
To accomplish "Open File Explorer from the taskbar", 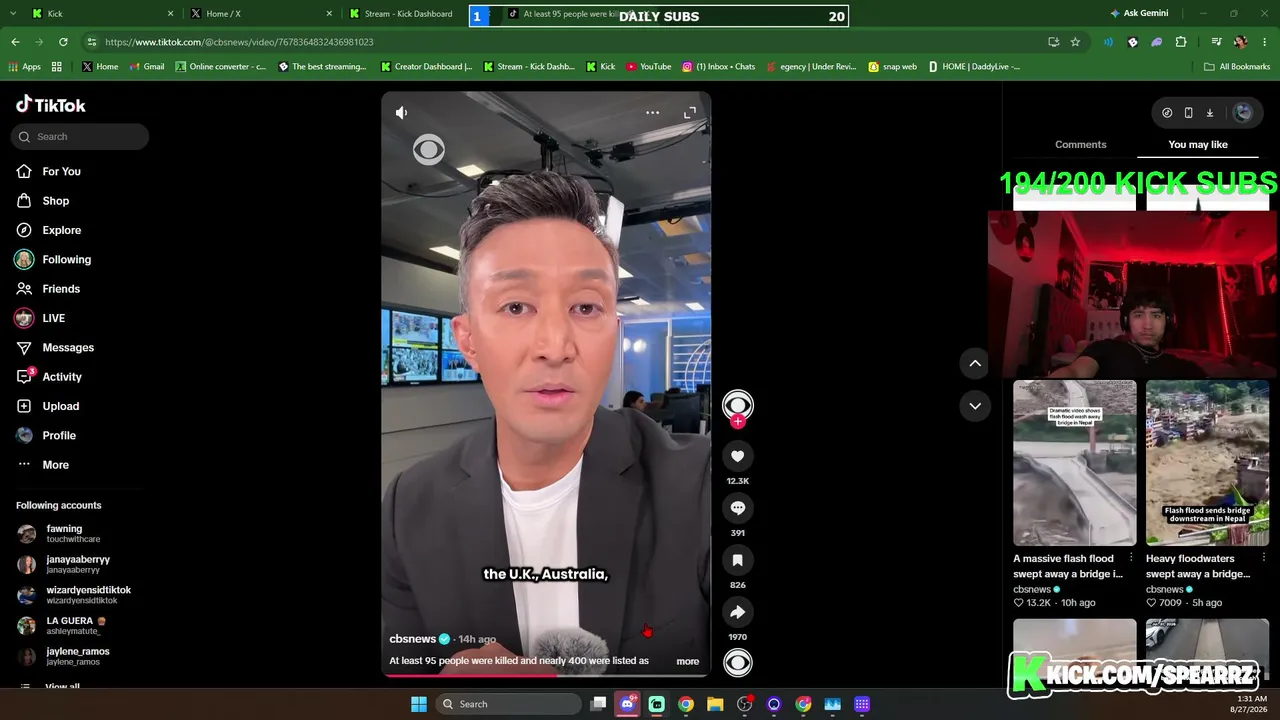I will click(x=715, y=704).
